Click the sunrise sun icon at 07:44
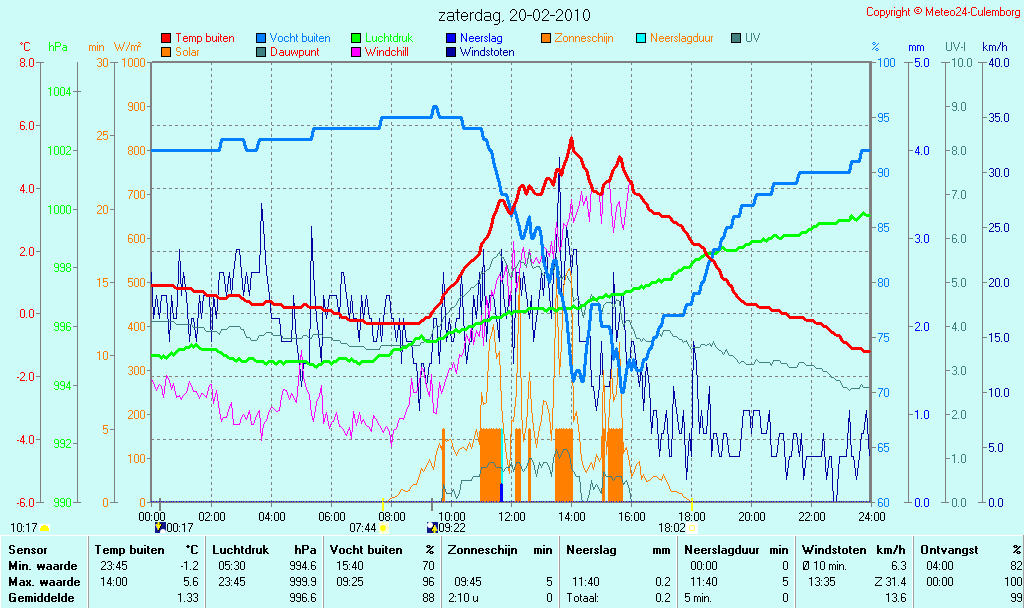Viewport: 1026px width, 608px height. 383,528
